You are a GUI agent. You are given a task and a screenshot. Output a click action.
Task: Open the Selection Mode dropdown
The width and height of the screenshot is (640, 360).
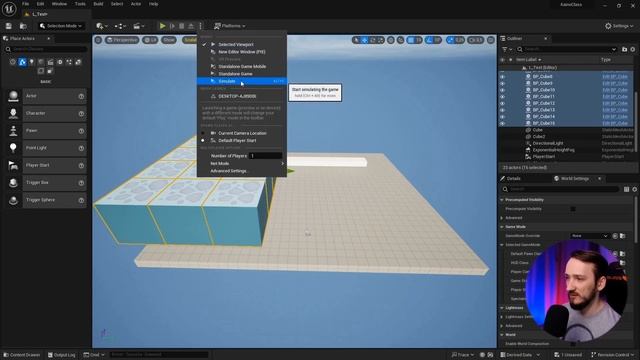tap(61, 26)
